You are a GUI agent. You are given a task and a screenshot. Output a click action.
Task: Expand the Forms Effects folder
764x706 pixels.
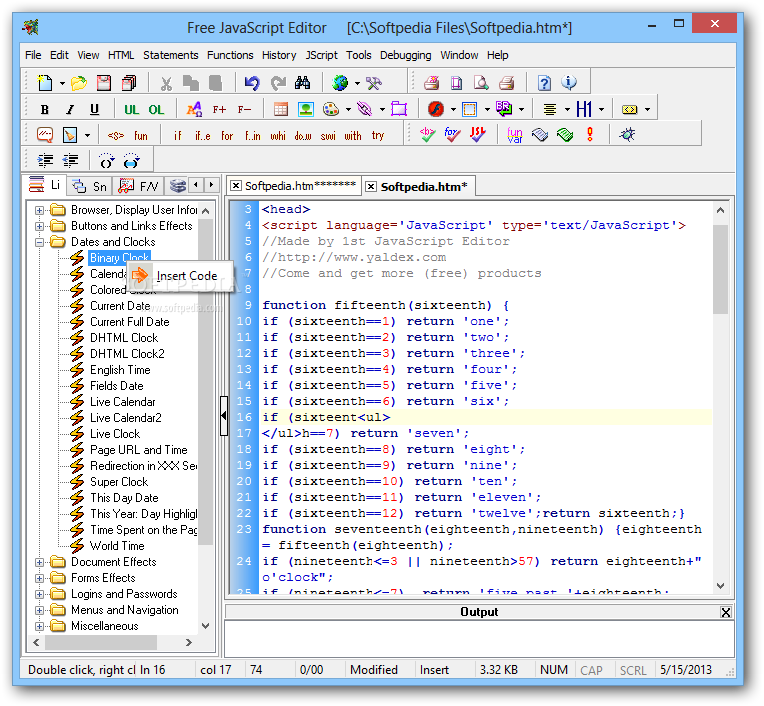click(39, 578)
